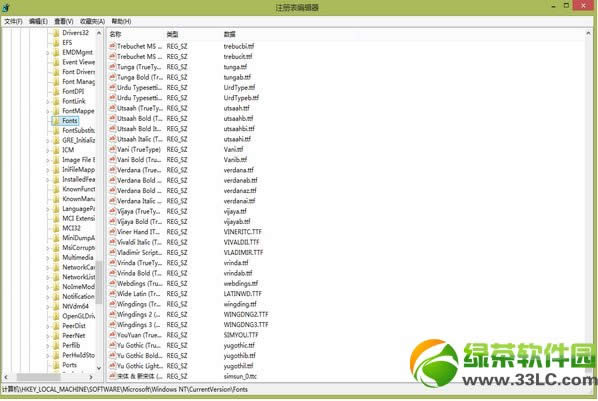The width and height of the screenshot is (598, 401).
Task: Select the PeerNet tree key
Action: pyautogui.click(x=74, y=335)
